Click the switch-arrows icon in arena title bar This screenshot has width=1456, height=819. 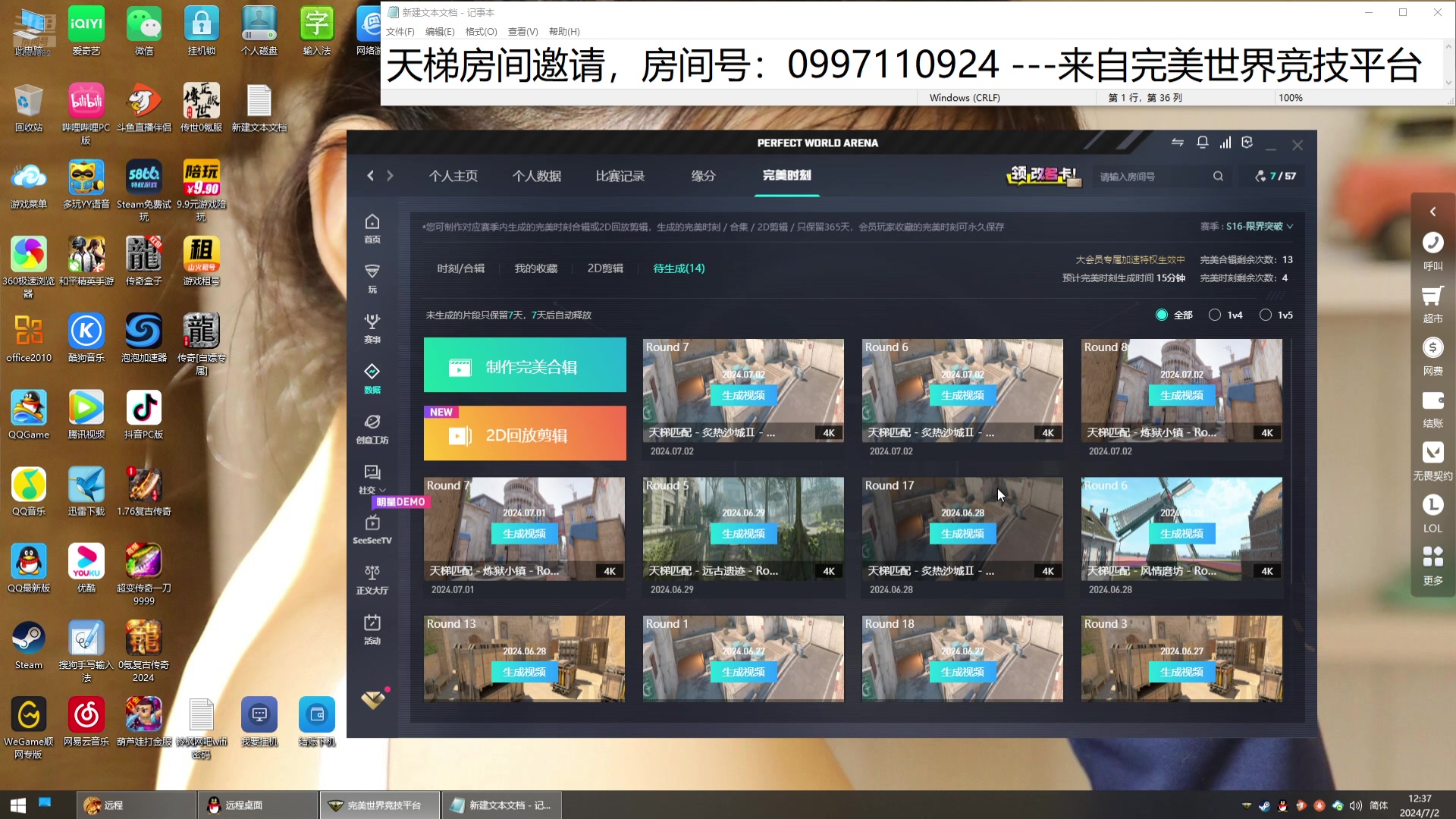coord(1177,143)
